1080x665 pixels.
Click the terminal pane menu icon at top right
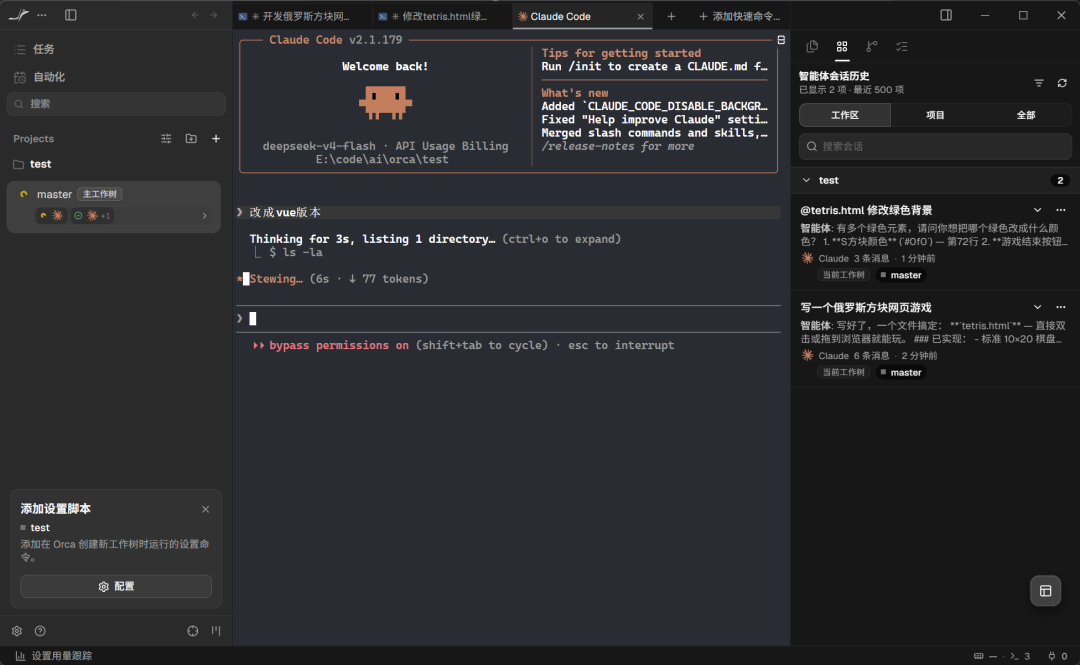tap(781, 40)
